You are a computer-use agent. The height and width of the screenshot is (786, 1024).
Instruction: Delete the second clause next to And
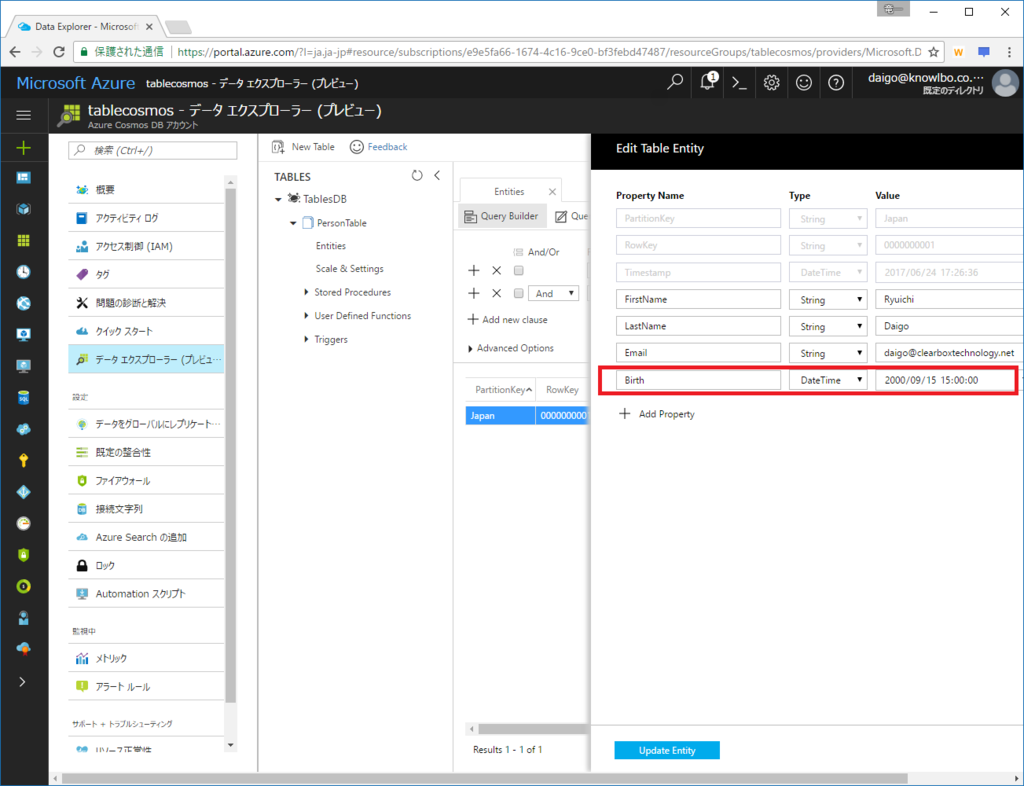click(x=496, y=293)
